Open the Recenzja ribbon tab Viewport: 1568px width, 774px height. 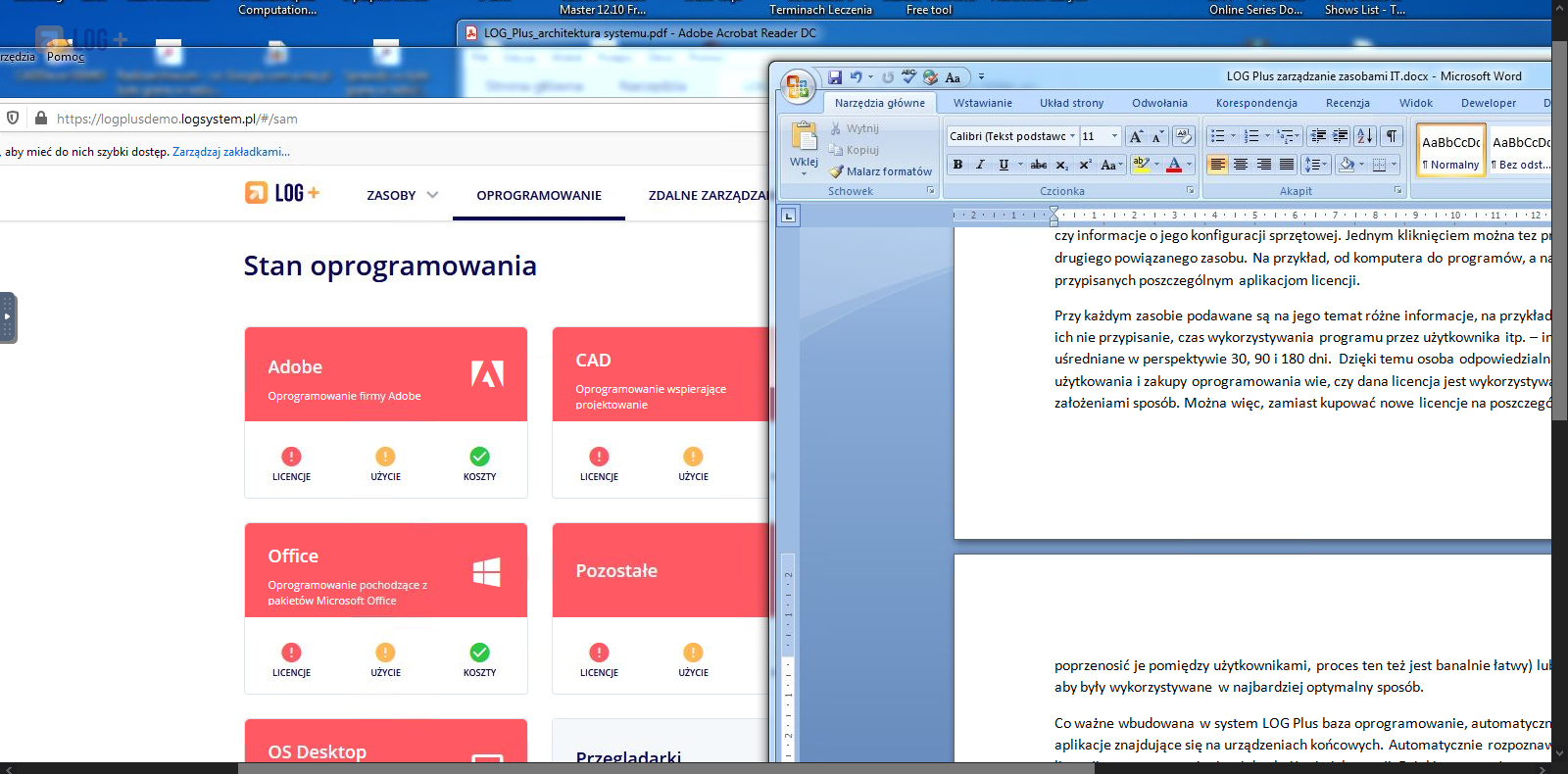pyautogui.click(x=1347, y=103)
